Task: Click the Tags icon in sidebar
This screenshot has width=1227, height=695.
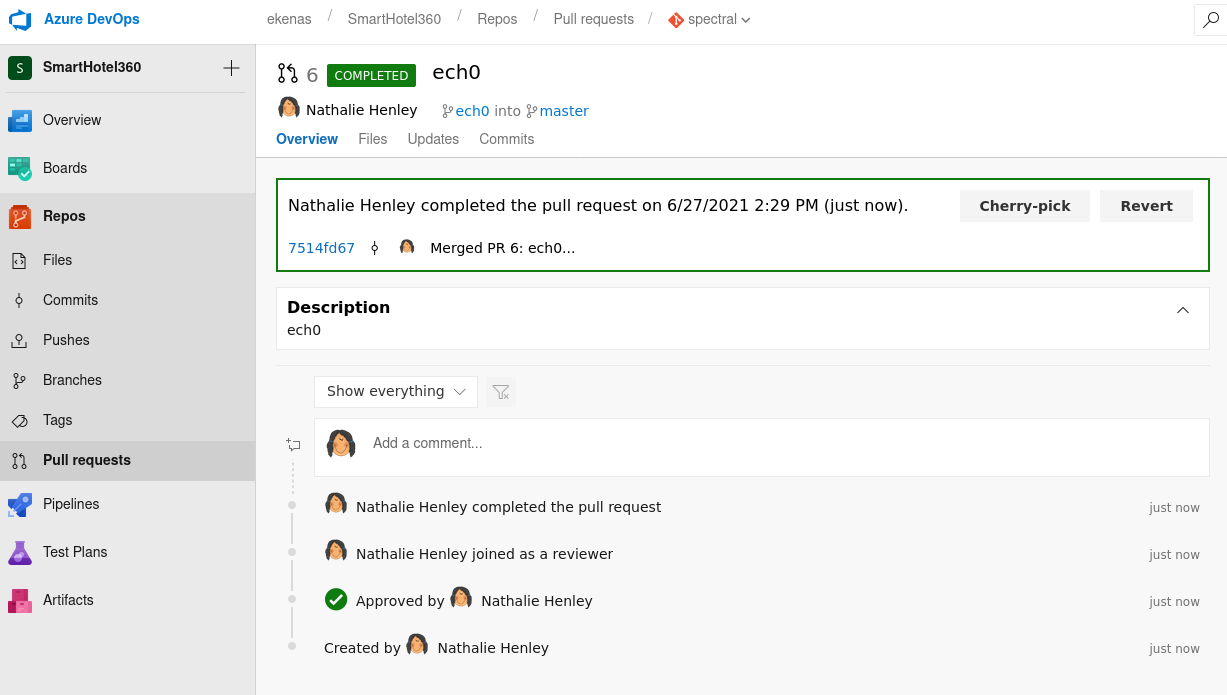Action: [19, 420]
